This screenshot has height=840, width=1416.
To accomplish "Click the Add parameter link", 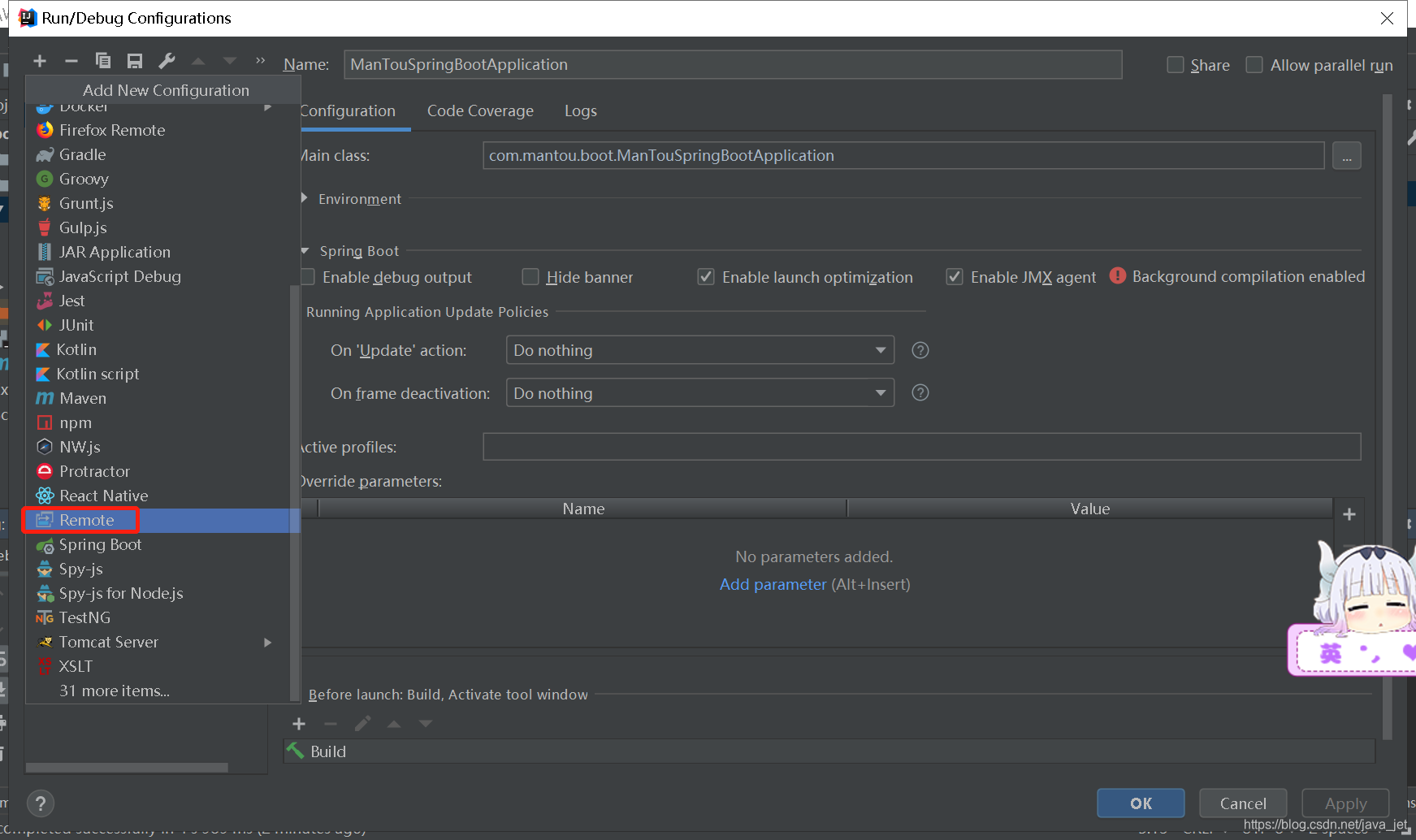I will pos(773,584).
